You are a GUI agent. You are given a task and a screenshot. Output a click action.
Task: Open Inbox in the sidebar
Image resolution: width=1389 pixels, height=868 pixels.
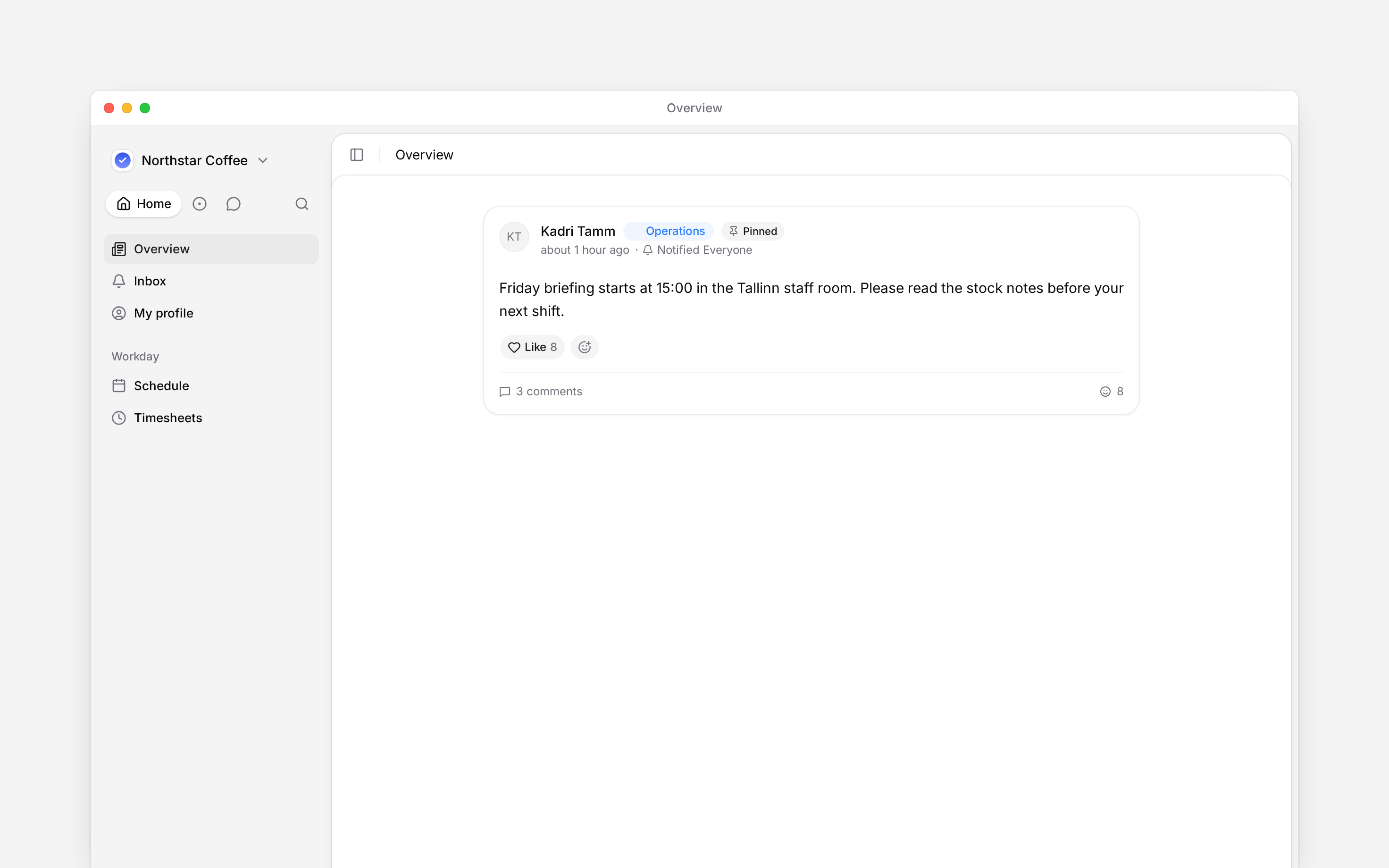[x=211, y=281]
